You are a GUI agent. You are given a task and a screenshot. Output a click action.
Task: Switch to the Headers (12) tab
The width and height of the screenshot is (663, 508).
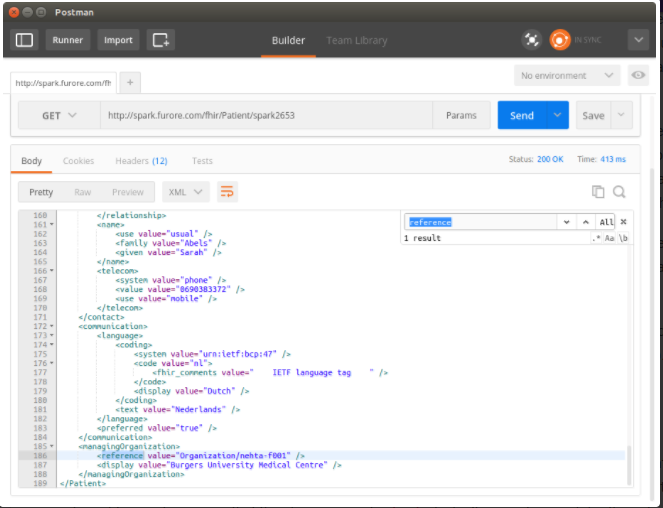coord(141,161)
